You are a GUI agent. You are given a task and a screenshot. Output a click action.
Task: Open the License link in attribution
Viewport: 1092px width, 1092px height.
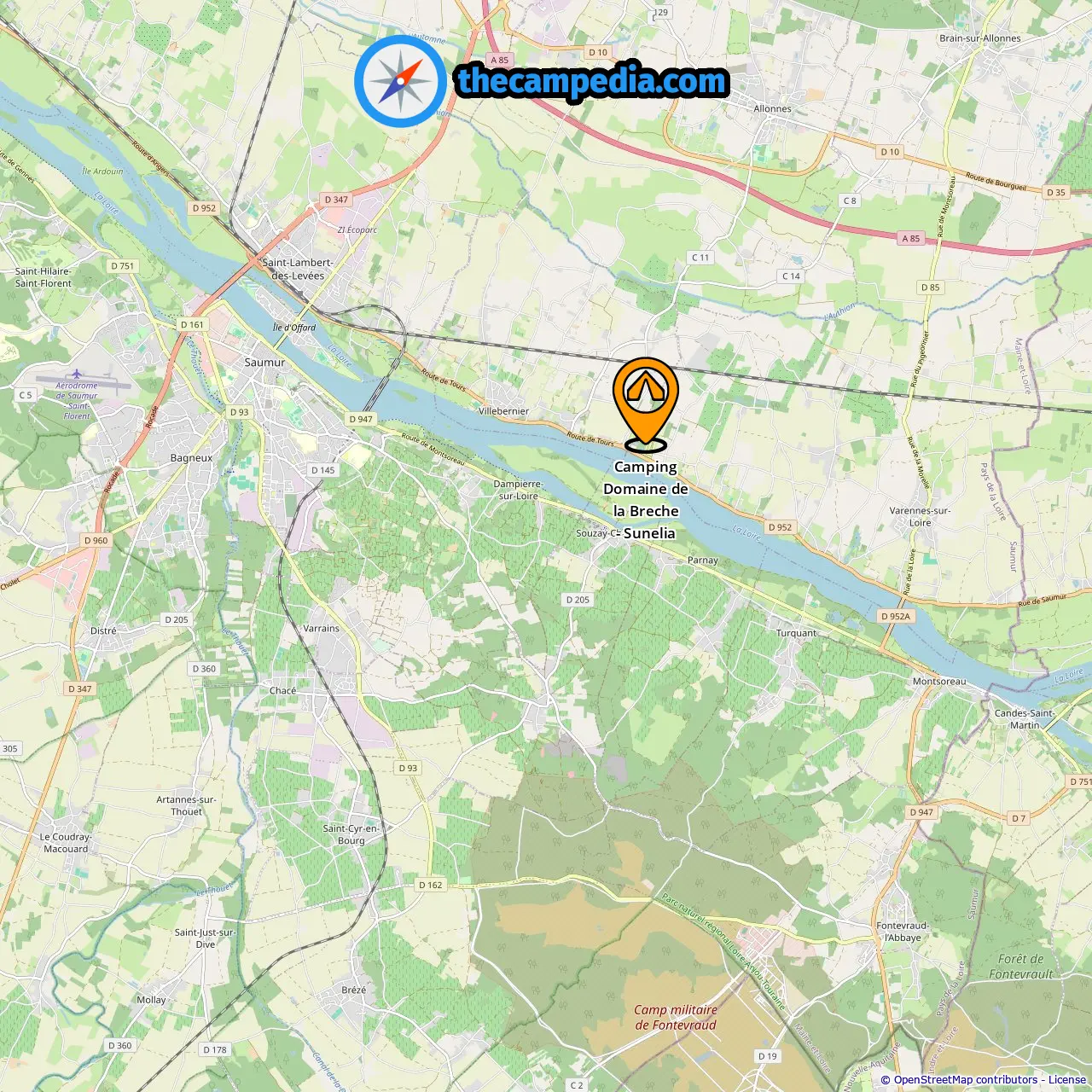(1067, 1079)
